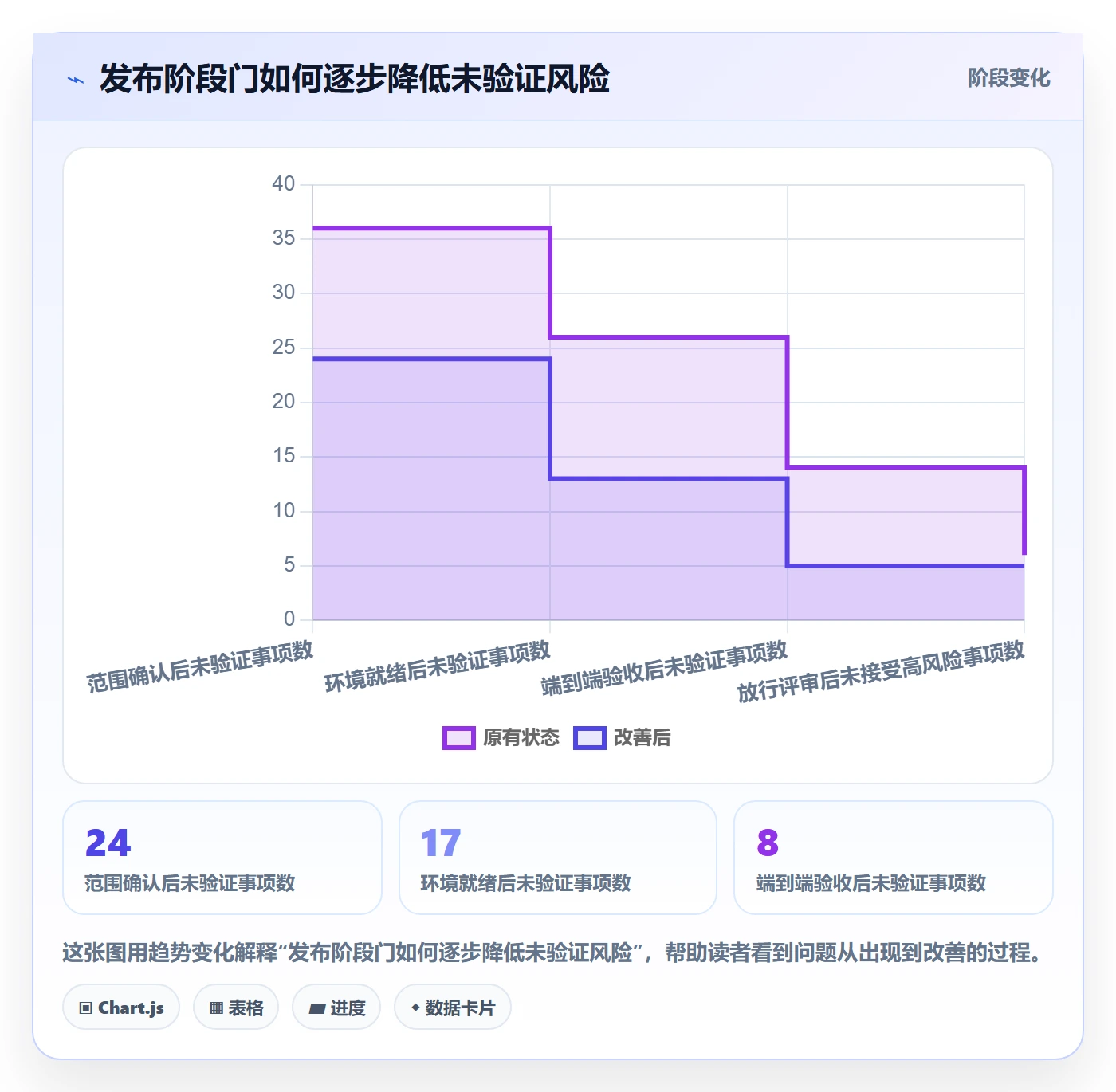
Task: Click the description sentence below the cards
Action: tap(552, 953)
